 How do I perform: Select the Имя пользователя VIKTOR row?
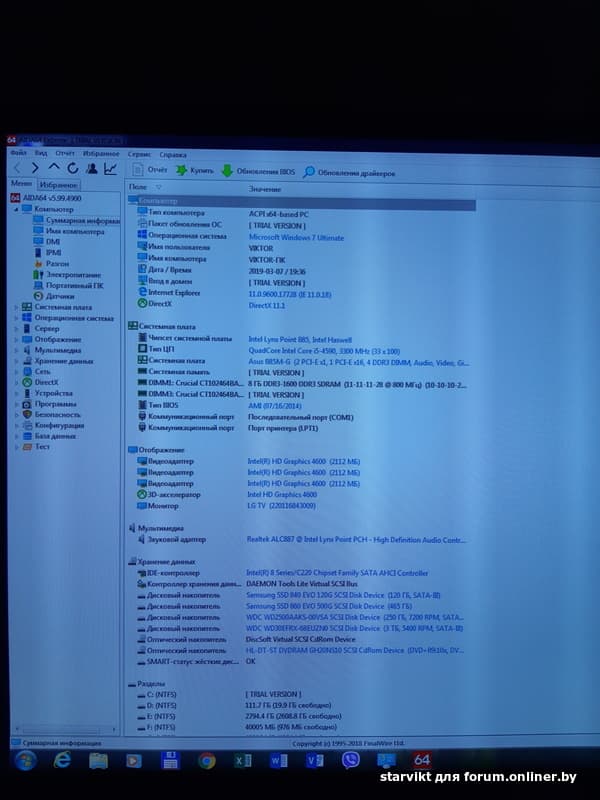[301, 248]
